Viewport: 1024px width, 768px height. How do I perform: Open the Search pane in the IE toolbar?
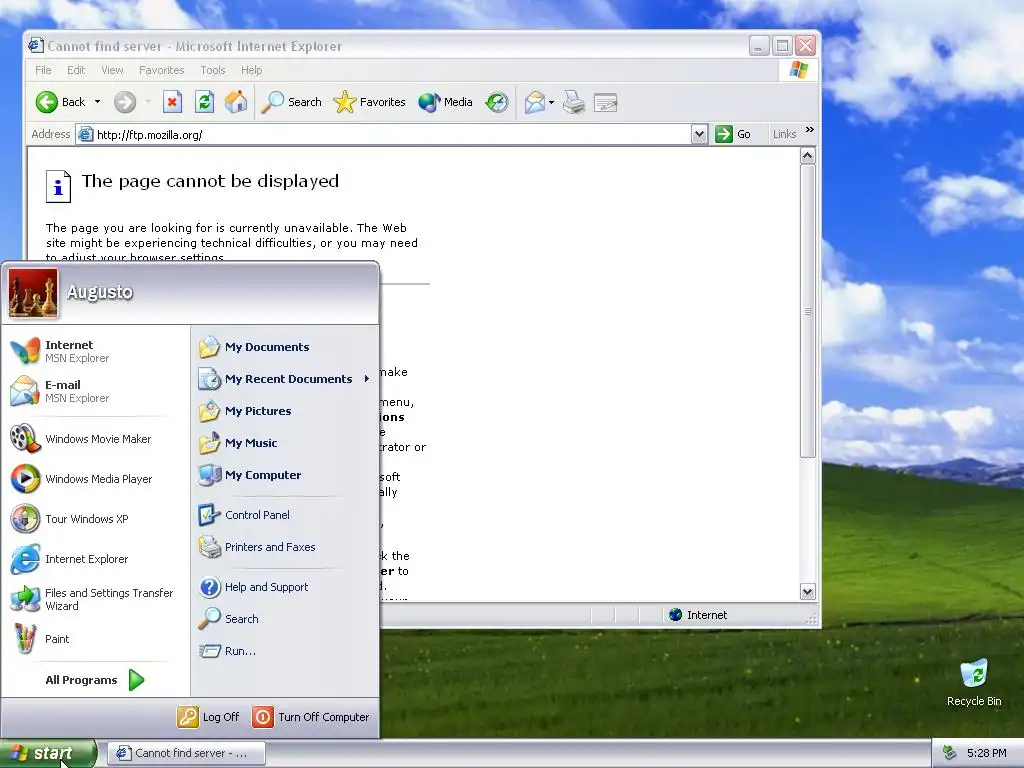291,102
